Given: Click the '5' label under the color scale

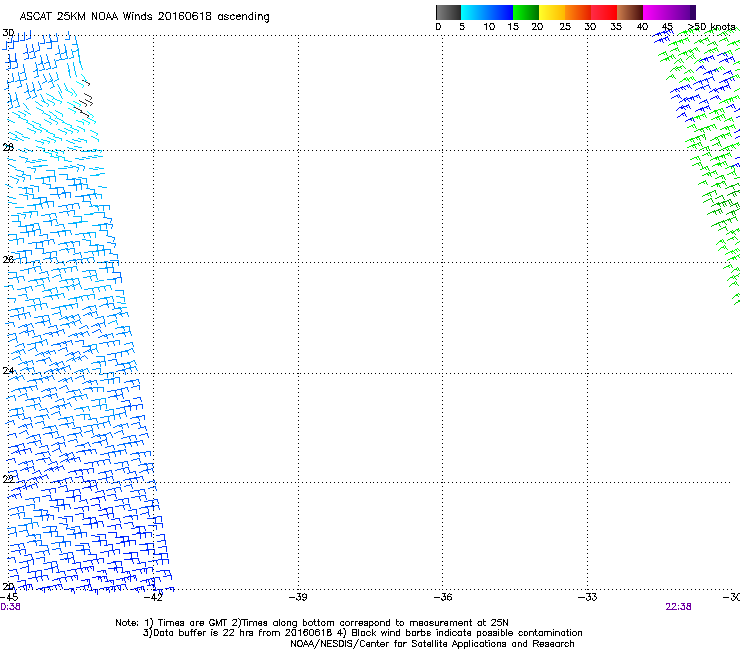Looking at the screenshot, I should pos(462,27).
